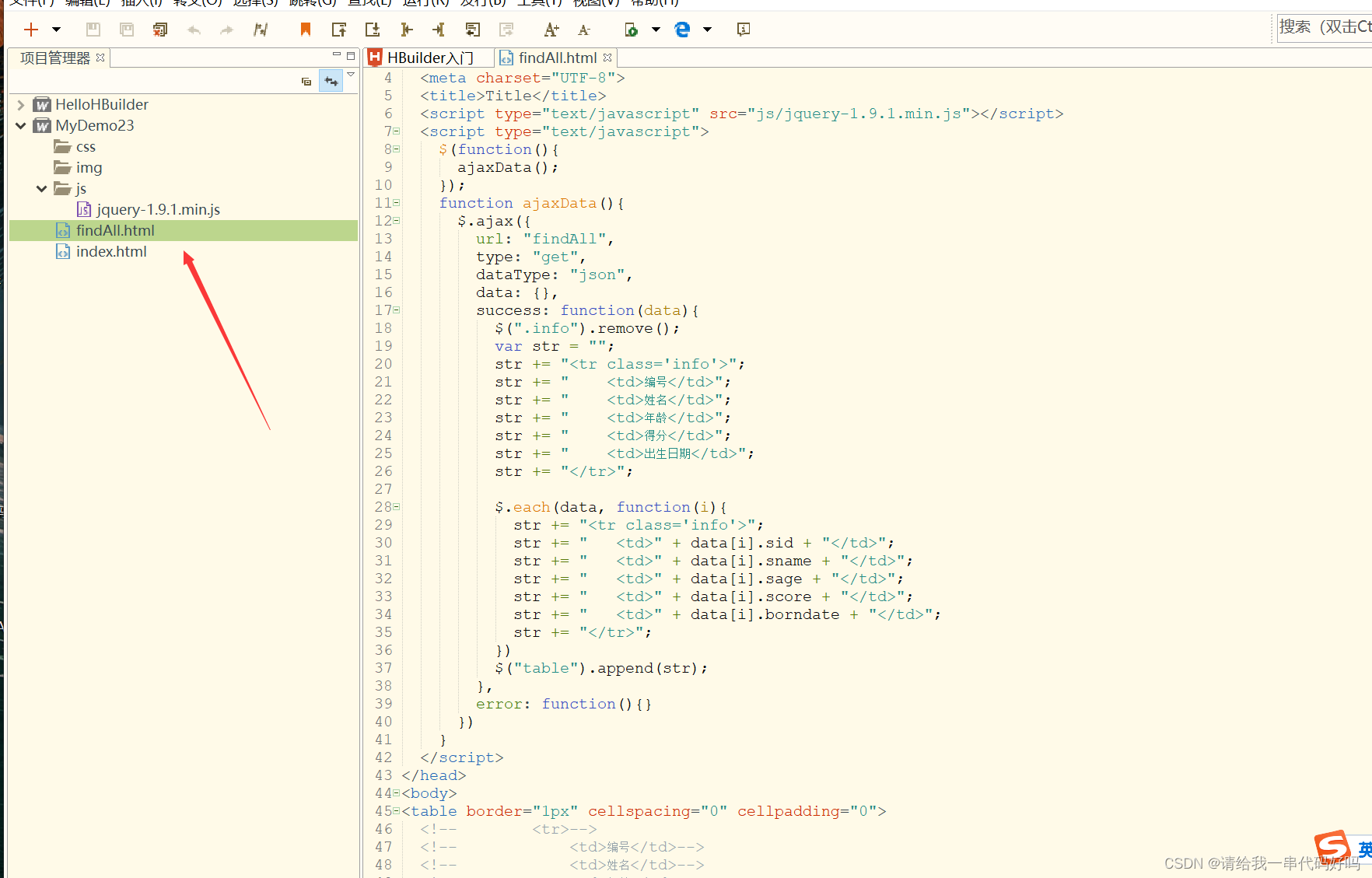Increase editor font size with A+ icon
1372x878 pixels.
[x=551, y=30]
